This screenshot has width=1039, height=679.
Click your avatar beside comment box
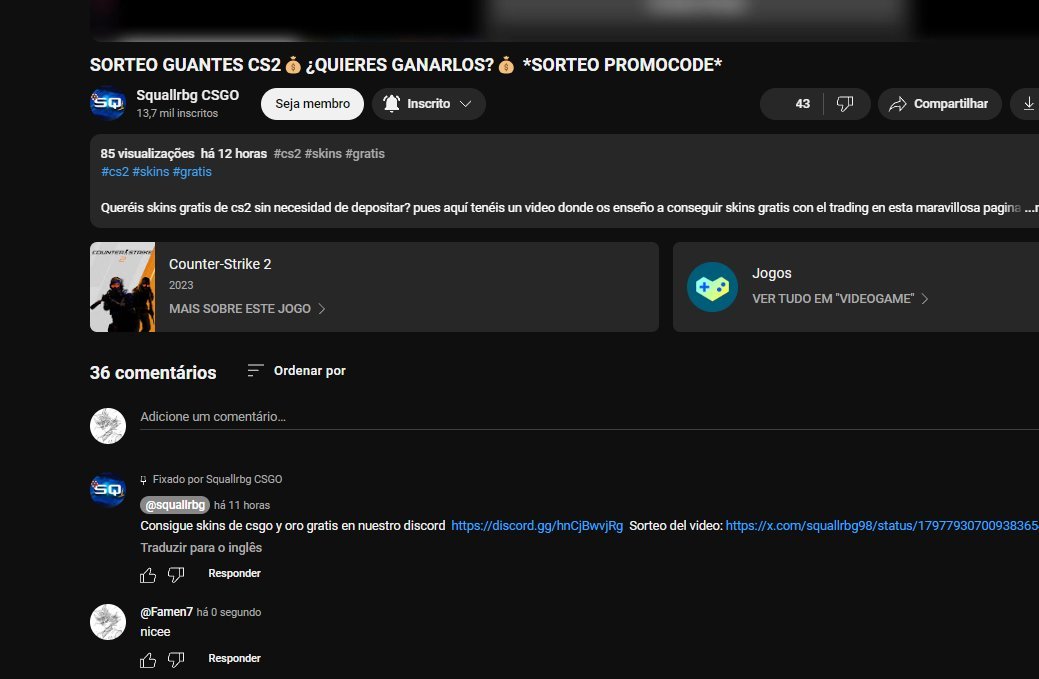108,425
